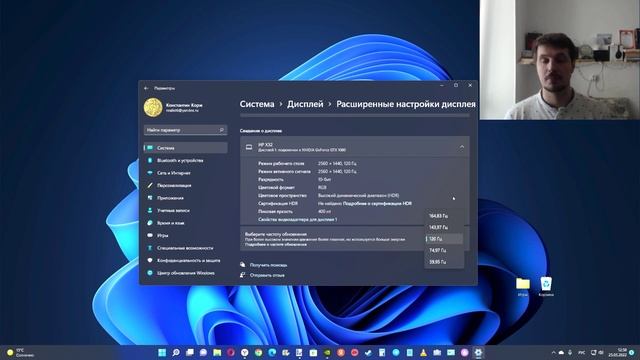Open Персонализация settings
The image size is (640, 360).
186,185
